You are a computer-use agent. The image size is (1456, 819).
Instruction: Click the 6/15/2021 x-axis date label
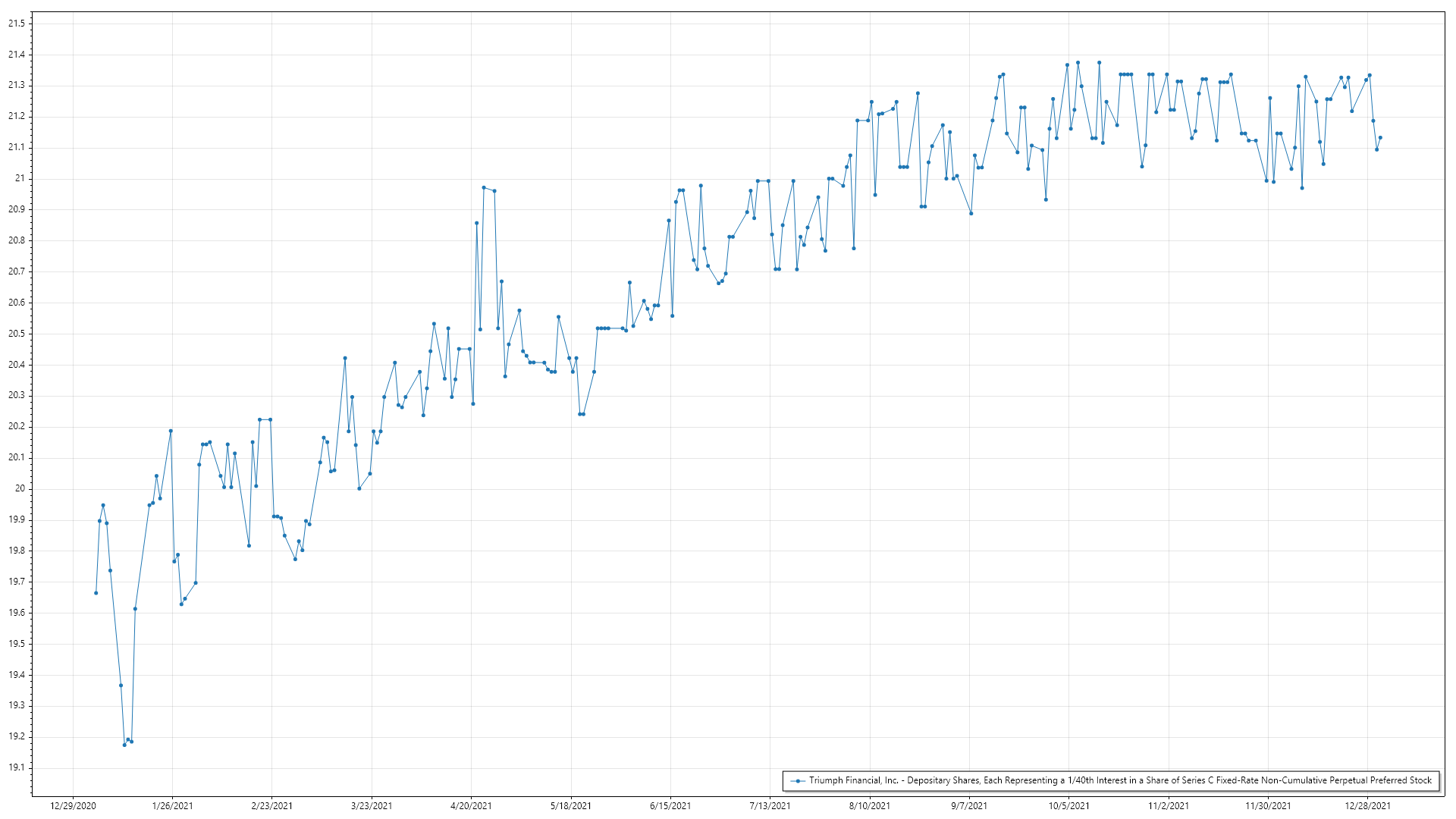pos(670,805)
